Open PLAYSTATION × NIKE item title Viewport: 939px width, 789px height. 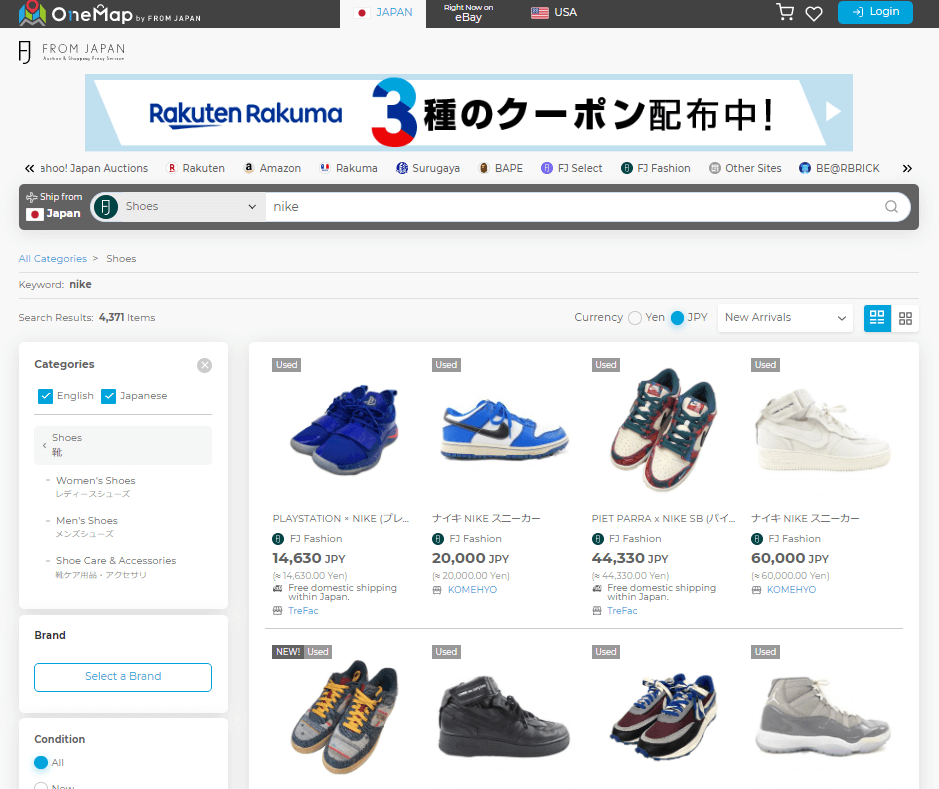pos(341,518)
